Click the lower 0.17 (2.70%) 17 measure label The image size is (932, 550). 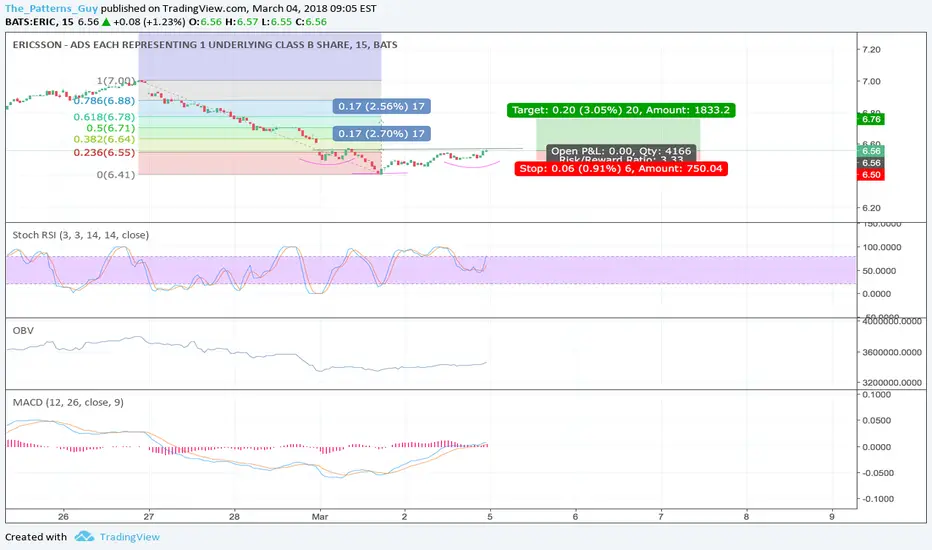tap(382, 134)
